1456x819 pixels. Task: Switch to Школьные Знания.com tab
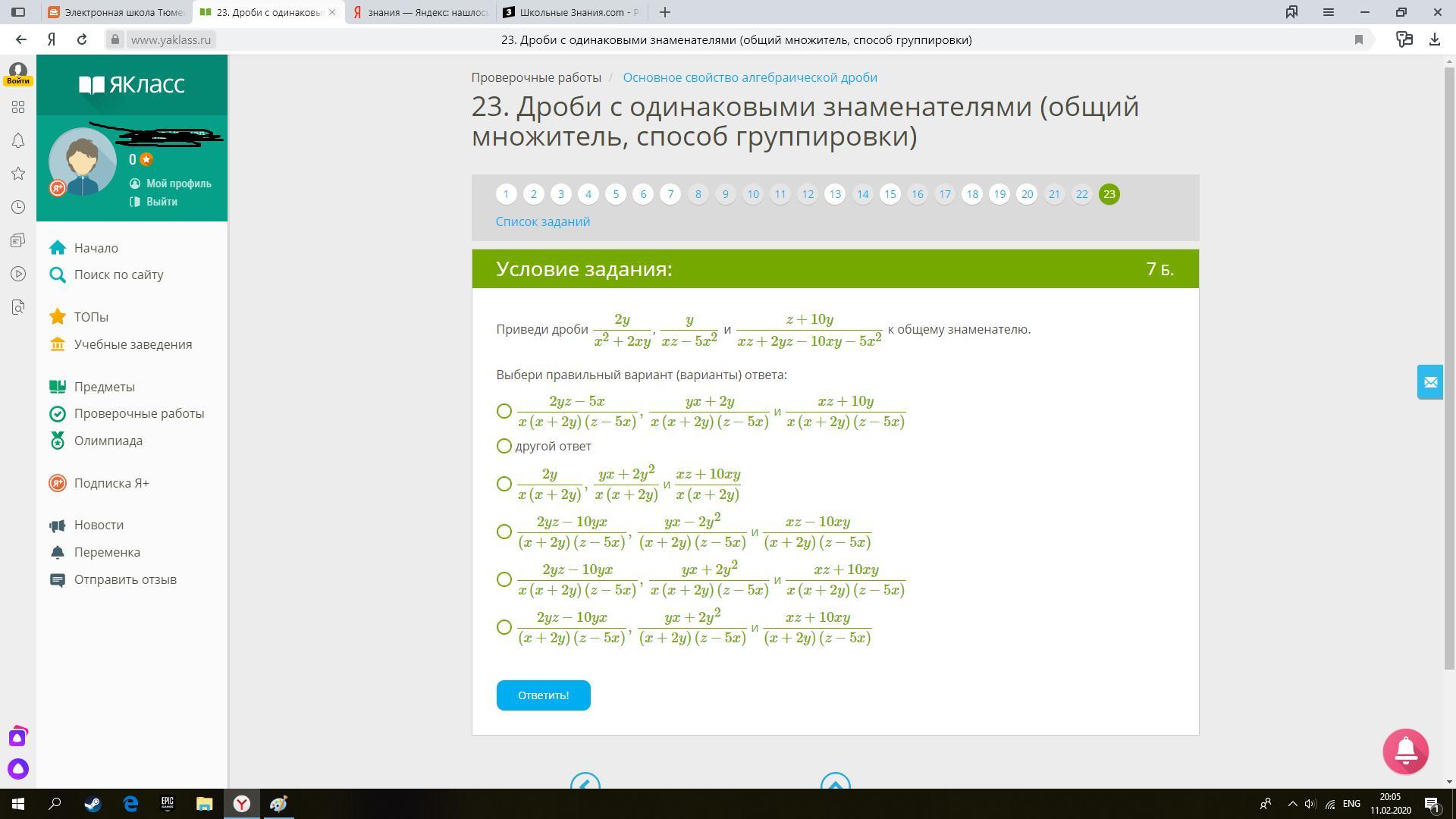pos(573,12)
